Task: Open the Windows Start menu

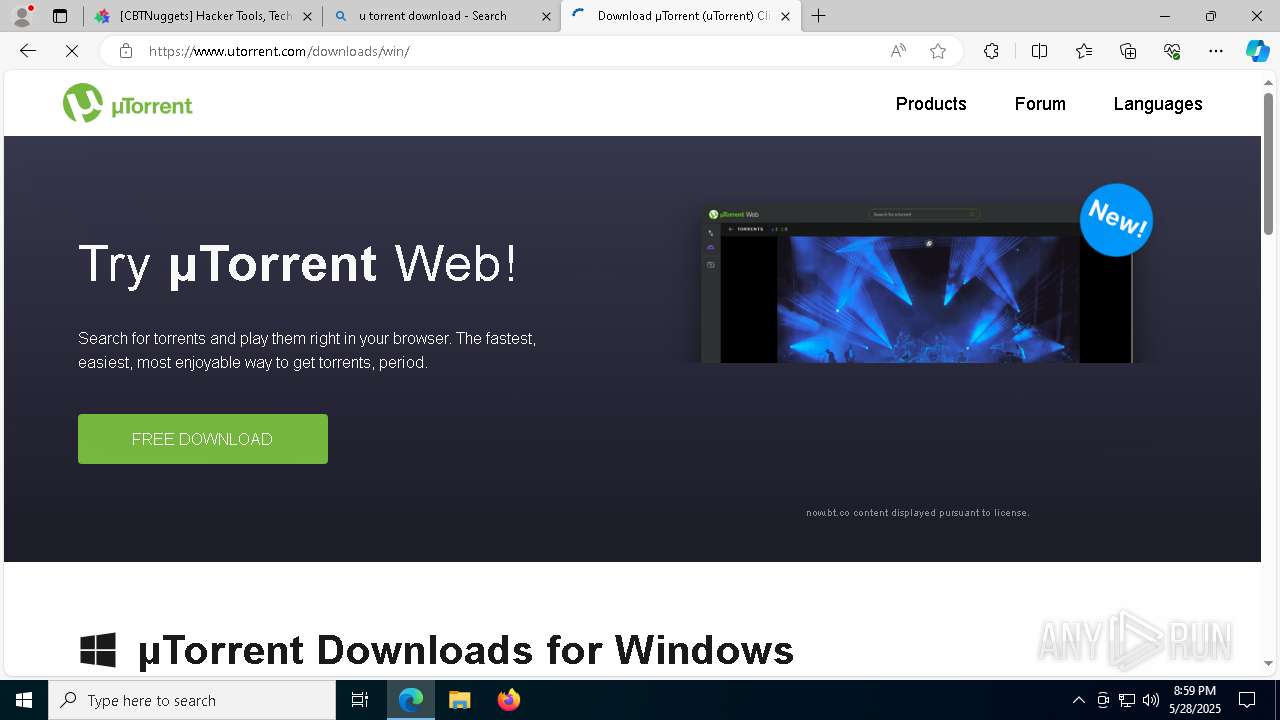Action: pyautogui.click(x=24, y=700)
